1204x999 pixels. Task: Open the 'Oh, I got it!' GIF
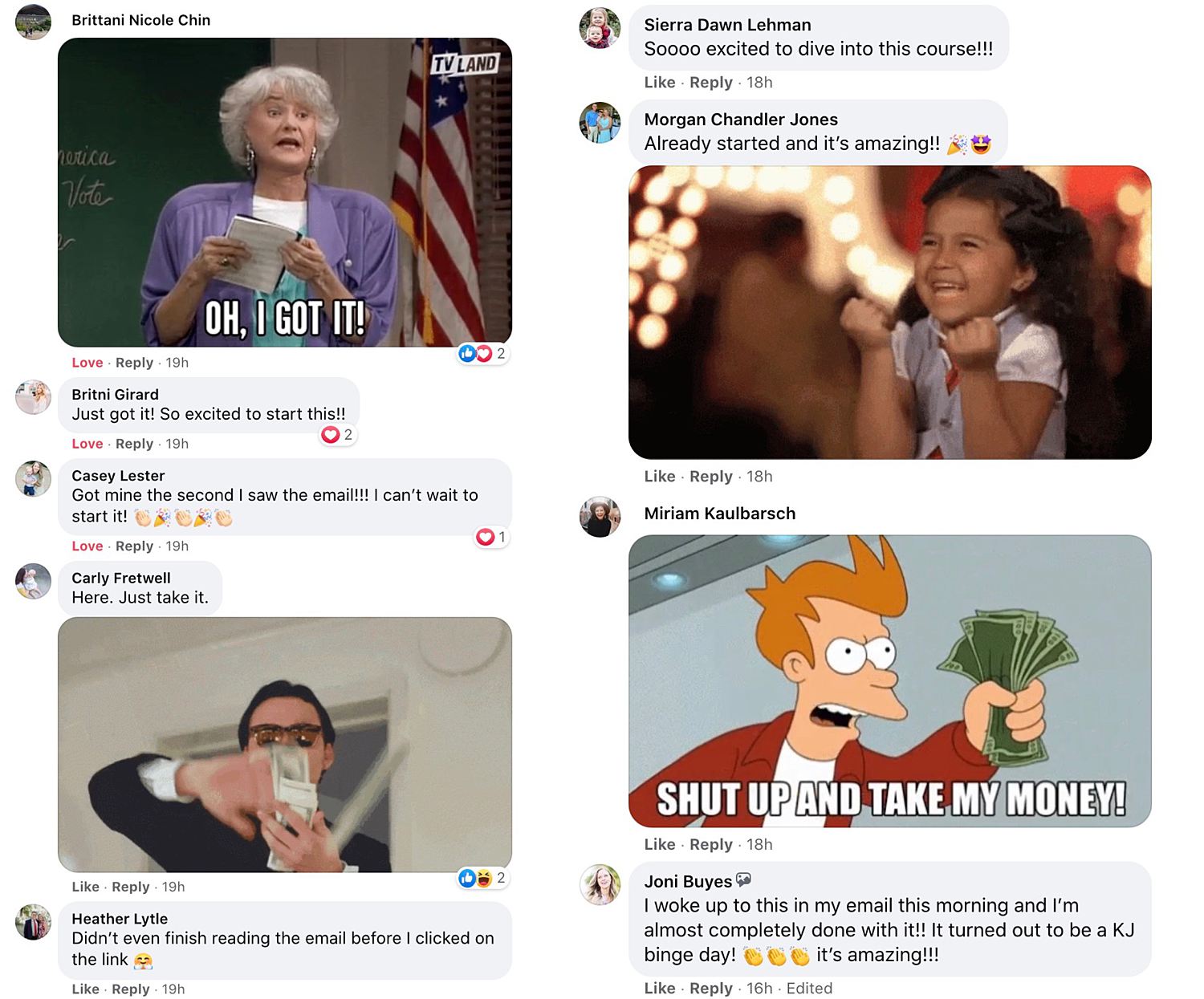(x=285, y=193)
